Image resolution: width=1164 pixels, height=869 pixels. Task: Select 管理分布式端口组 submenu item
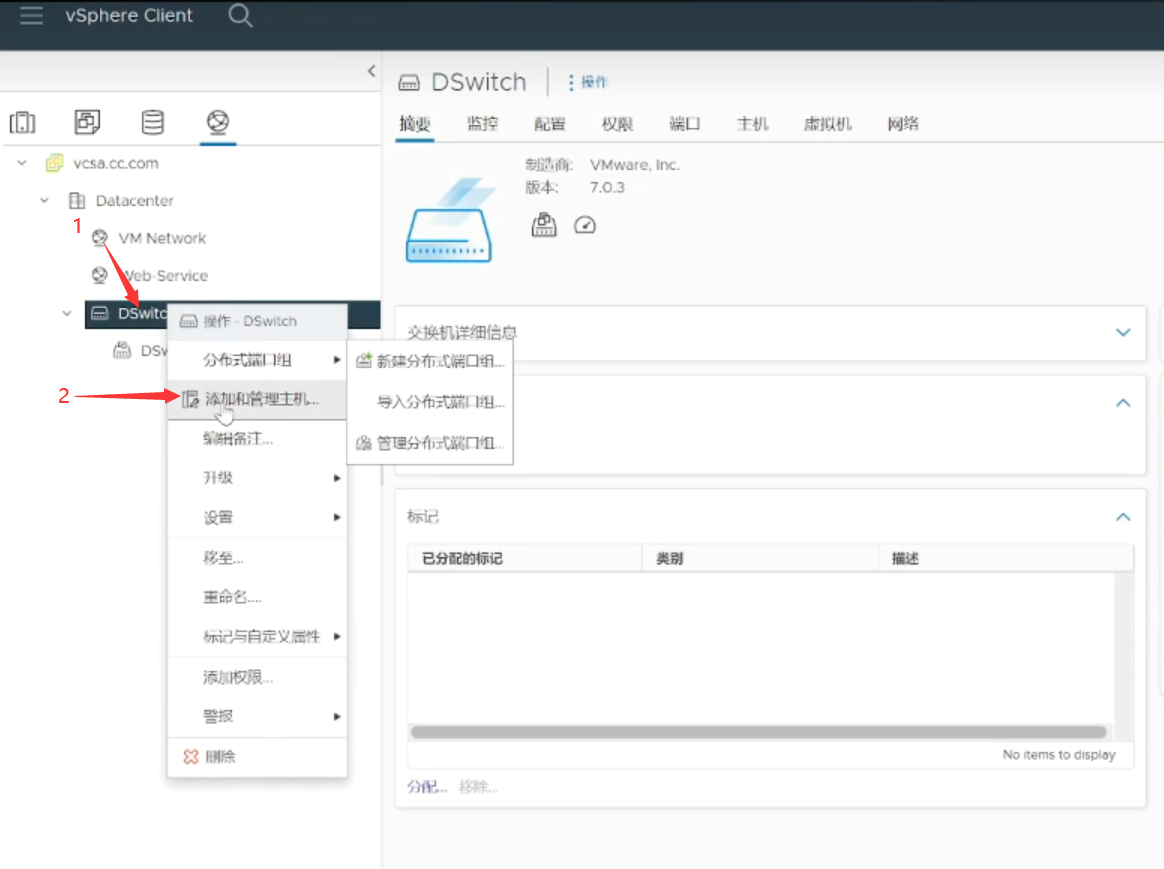(431, 443)
